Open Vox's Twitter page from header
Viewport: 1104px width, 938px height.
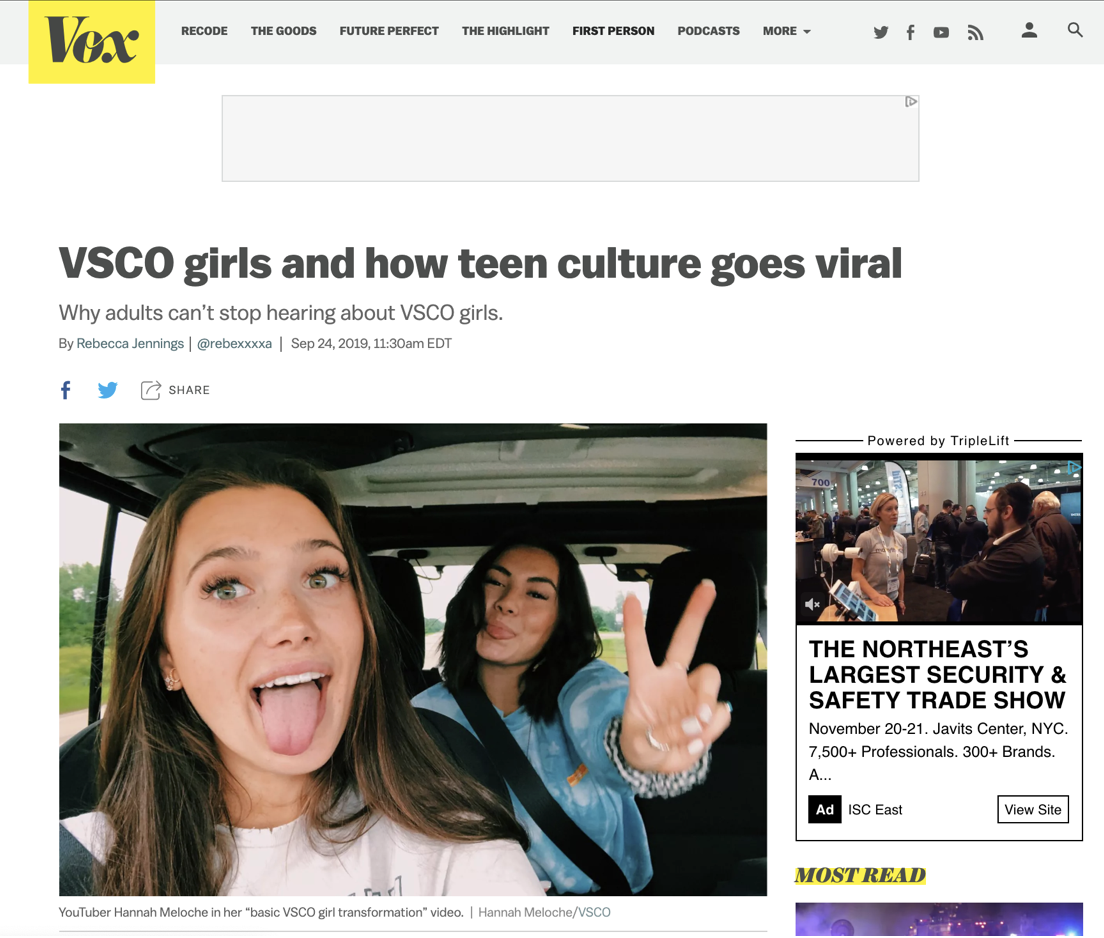pos(880,32)
